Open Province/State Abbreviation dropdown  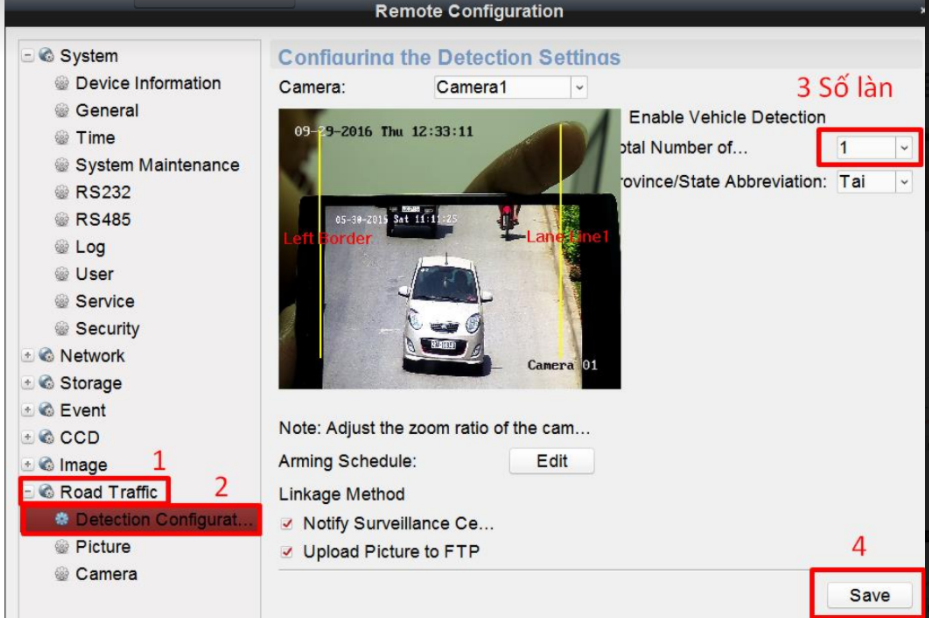tap(904, 182)
